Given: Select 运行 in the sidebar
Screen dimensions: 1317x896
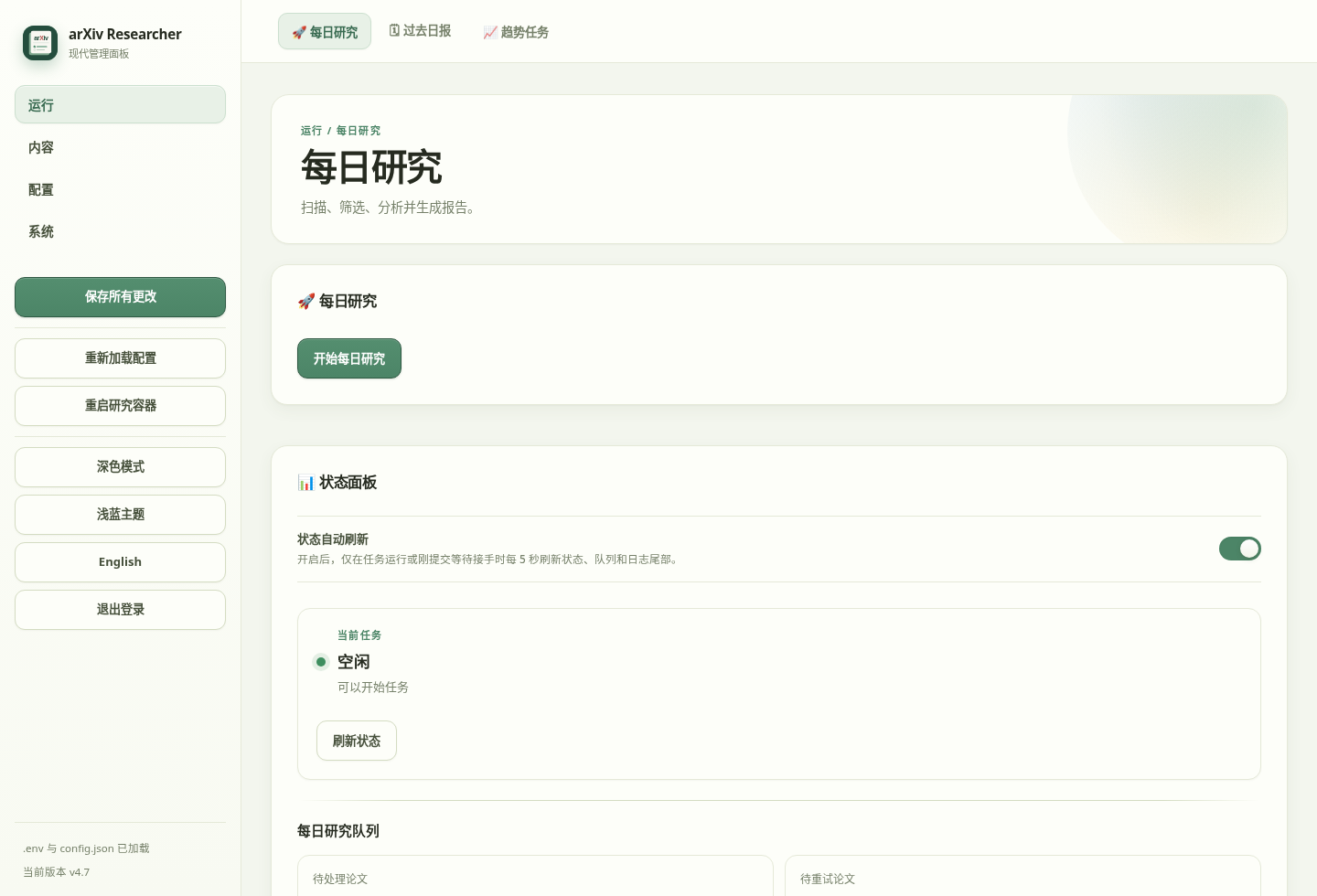Looking at the screenshot, I should click(x=120, y=105).
